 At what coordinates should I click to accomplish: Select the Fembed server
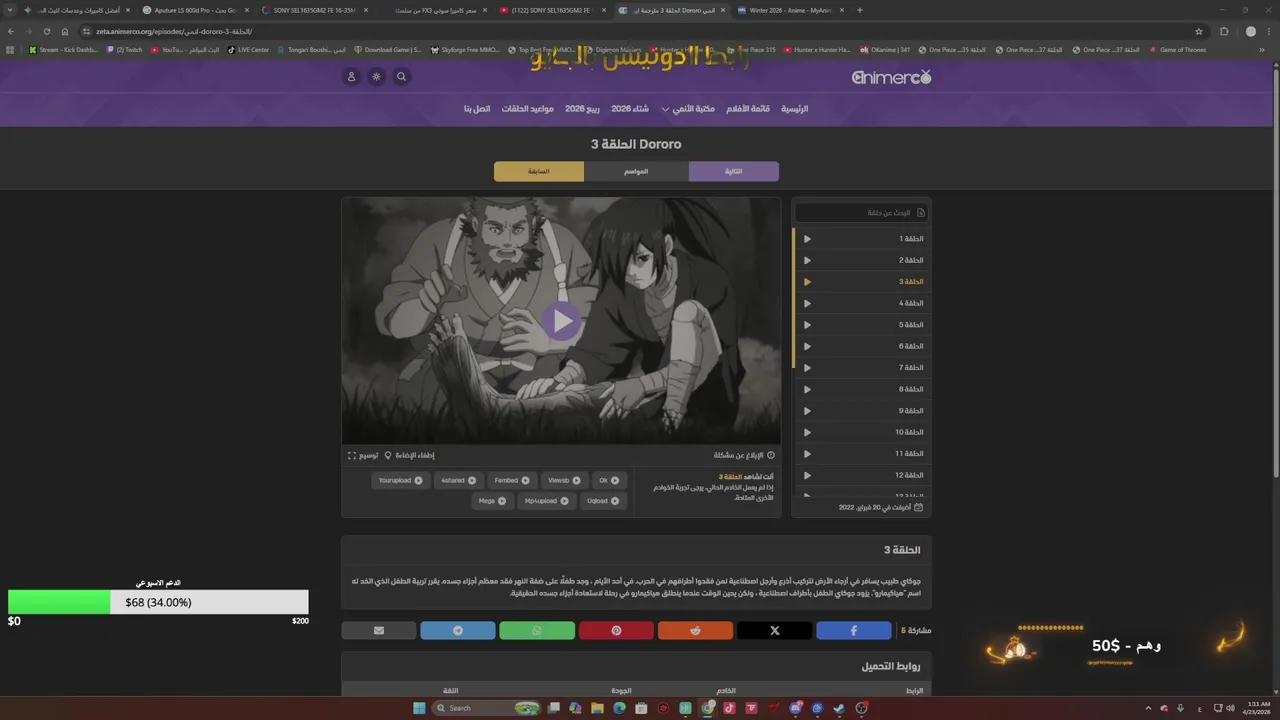[512, 480]
